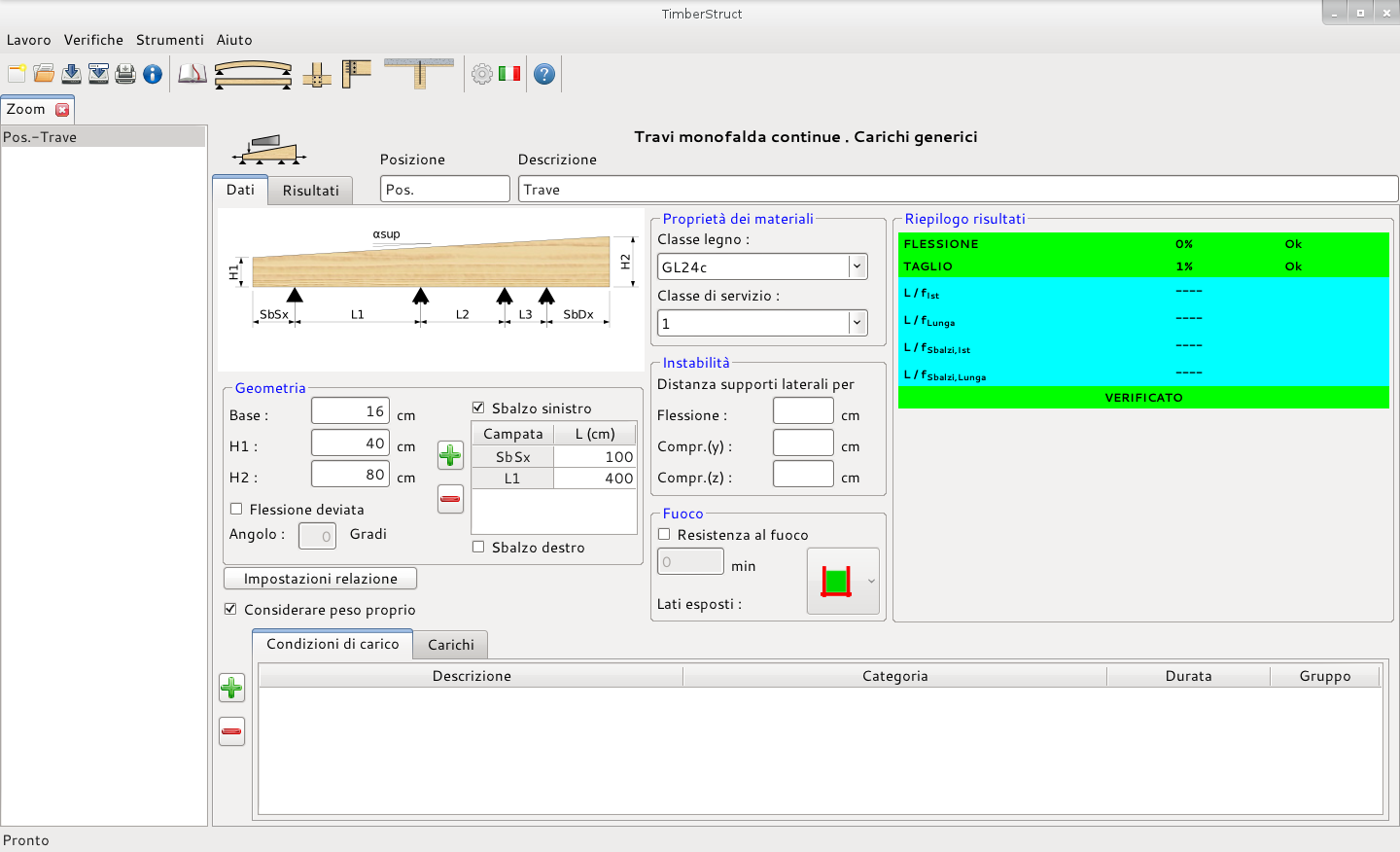Open the Classe legno dropdown
The image size is (1400, 852).
[x=857, y=266]
